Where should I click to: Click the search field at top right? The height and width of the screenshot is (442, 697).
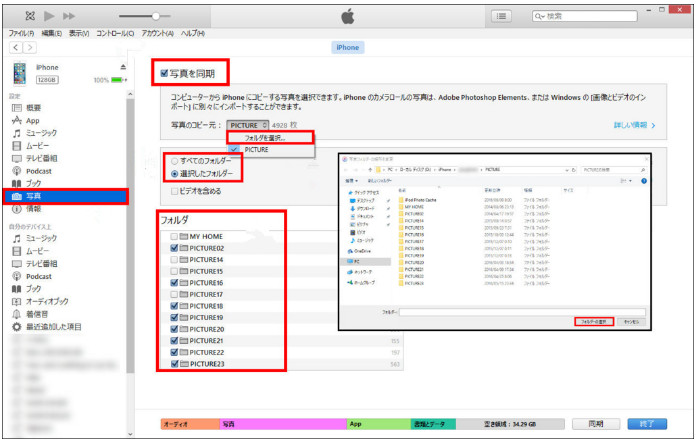pos(585,16)
